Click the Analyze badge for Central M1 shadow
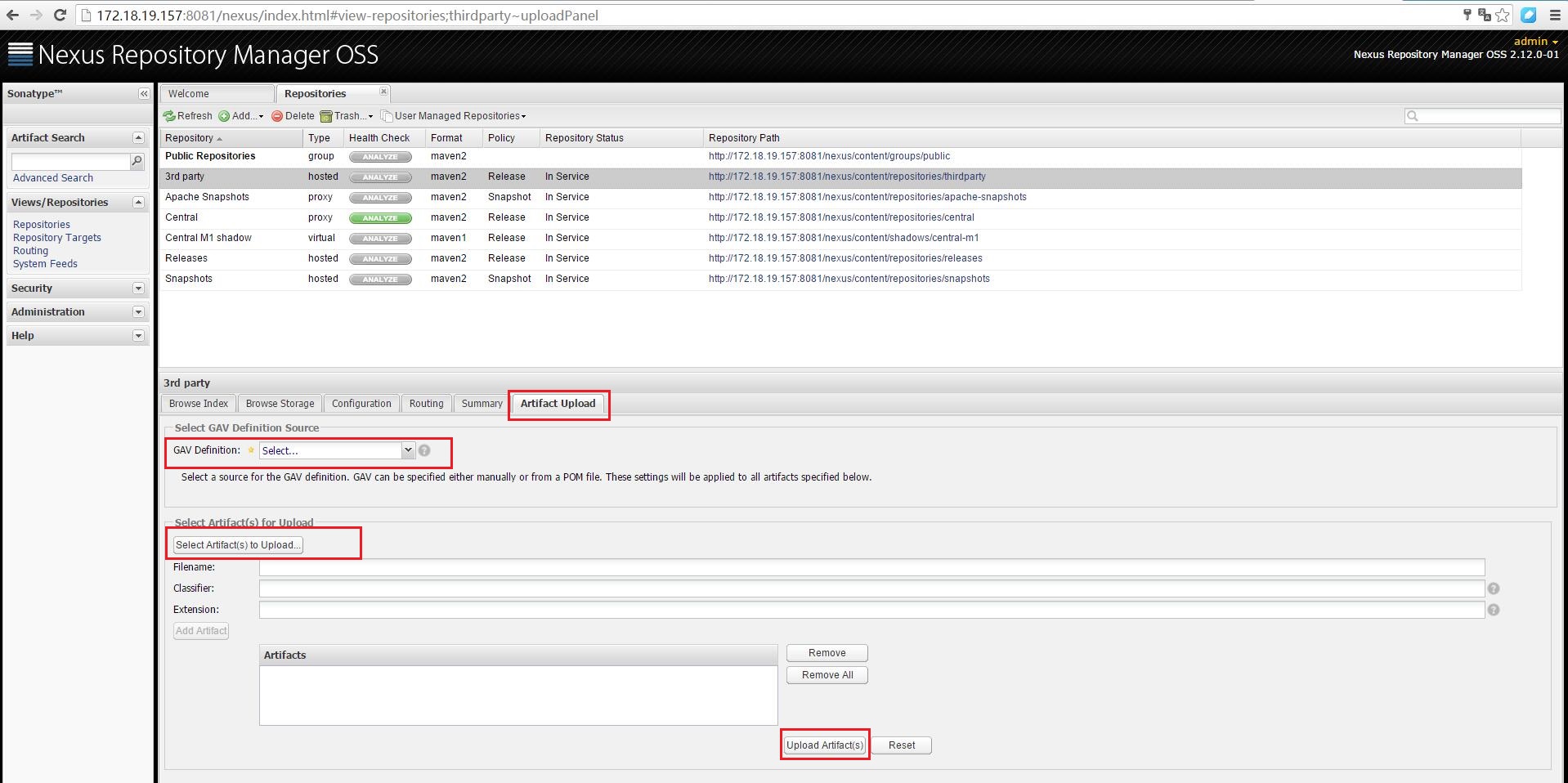 (380, 239)
